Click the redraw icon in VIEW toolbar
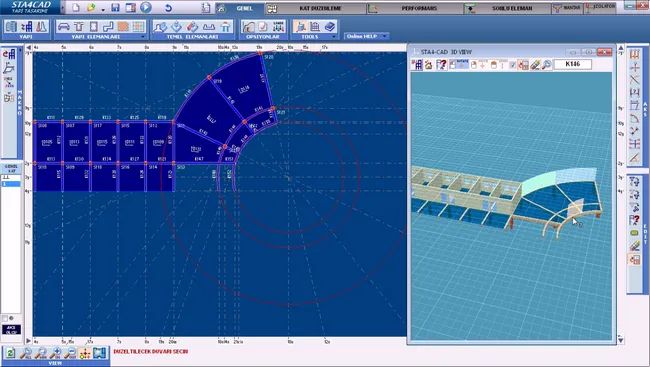The height and width of the screenshot is (367, 650). tap(10, 353)
